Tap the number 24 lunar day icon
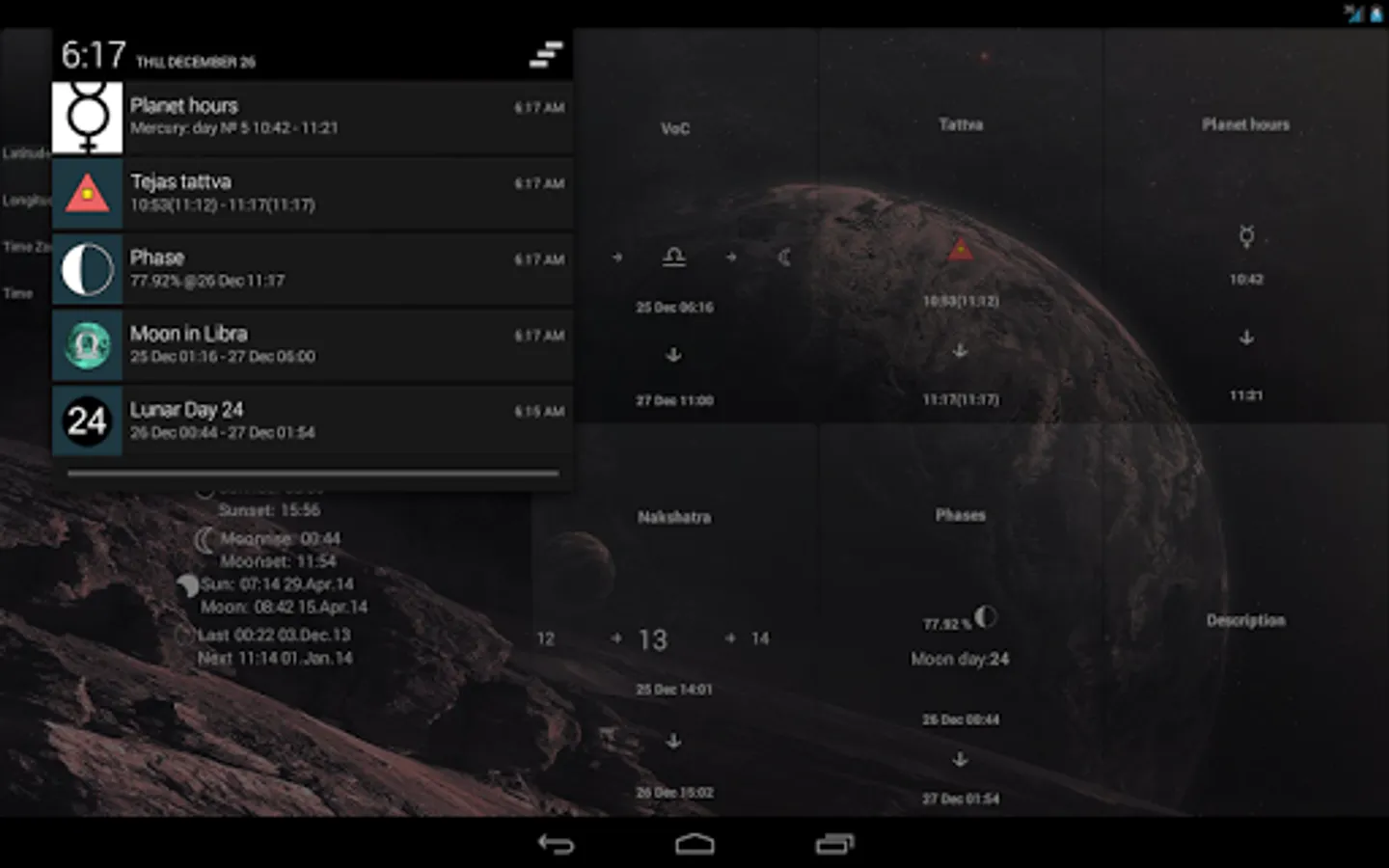 coord(87,421)
